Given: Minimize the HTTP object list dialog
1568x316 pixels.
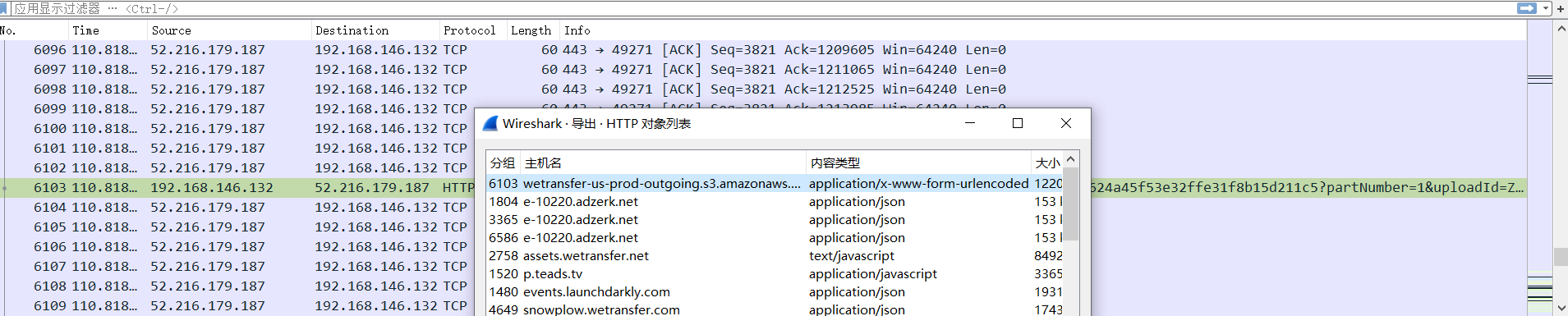Looking at the screenshot, I should [969, 123].
